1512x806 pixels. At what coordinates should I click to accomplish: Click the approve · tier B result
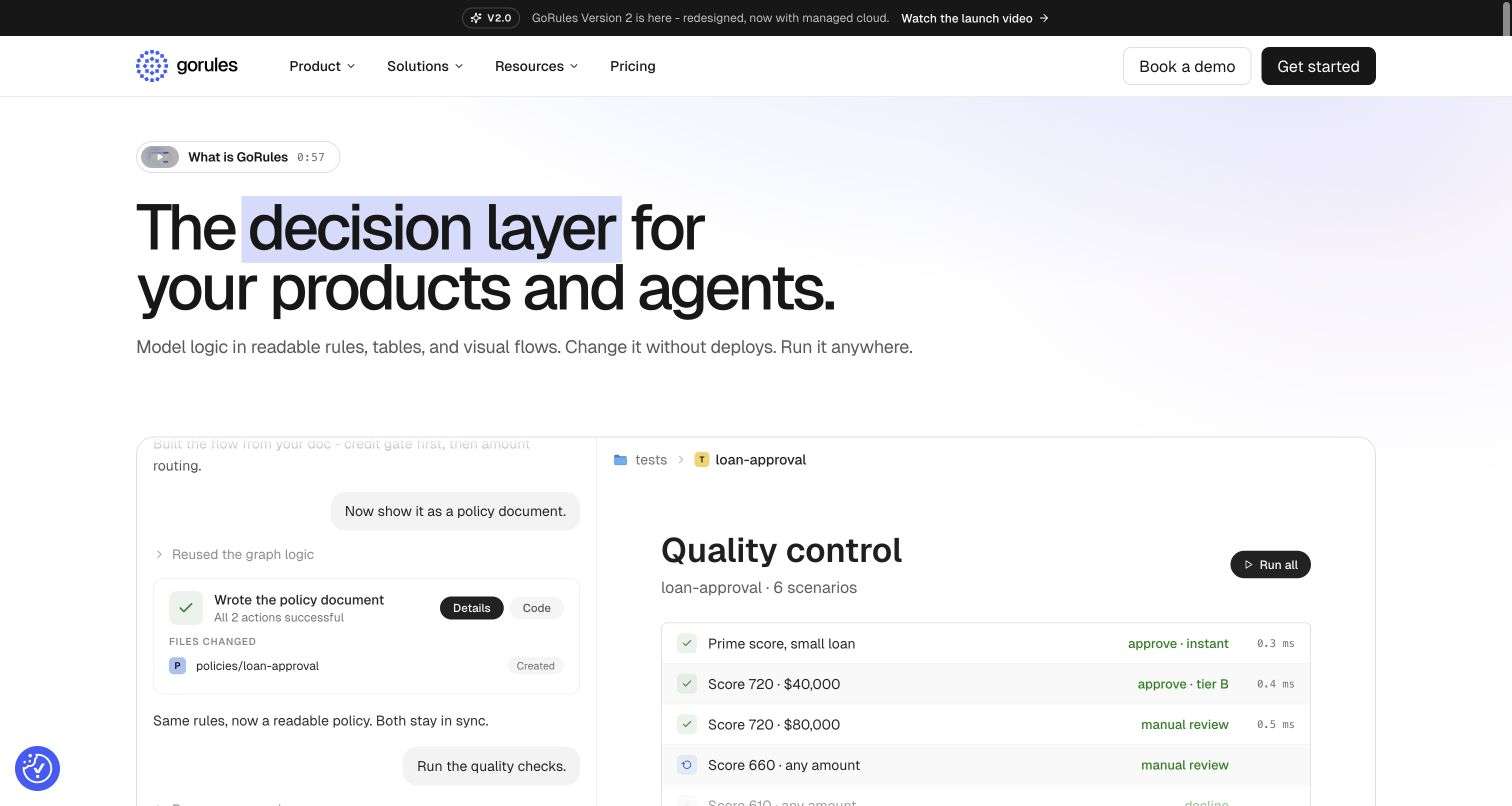tap(1183, 684)
